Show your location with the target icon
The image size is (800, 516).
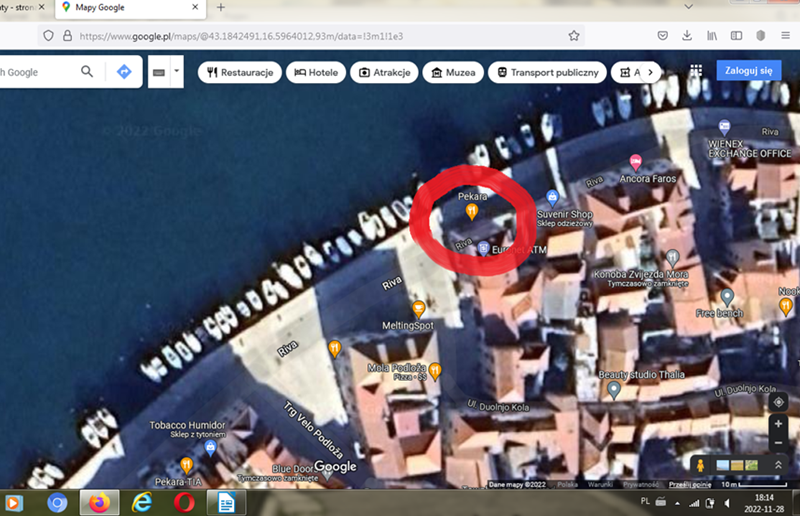(778, 402)
